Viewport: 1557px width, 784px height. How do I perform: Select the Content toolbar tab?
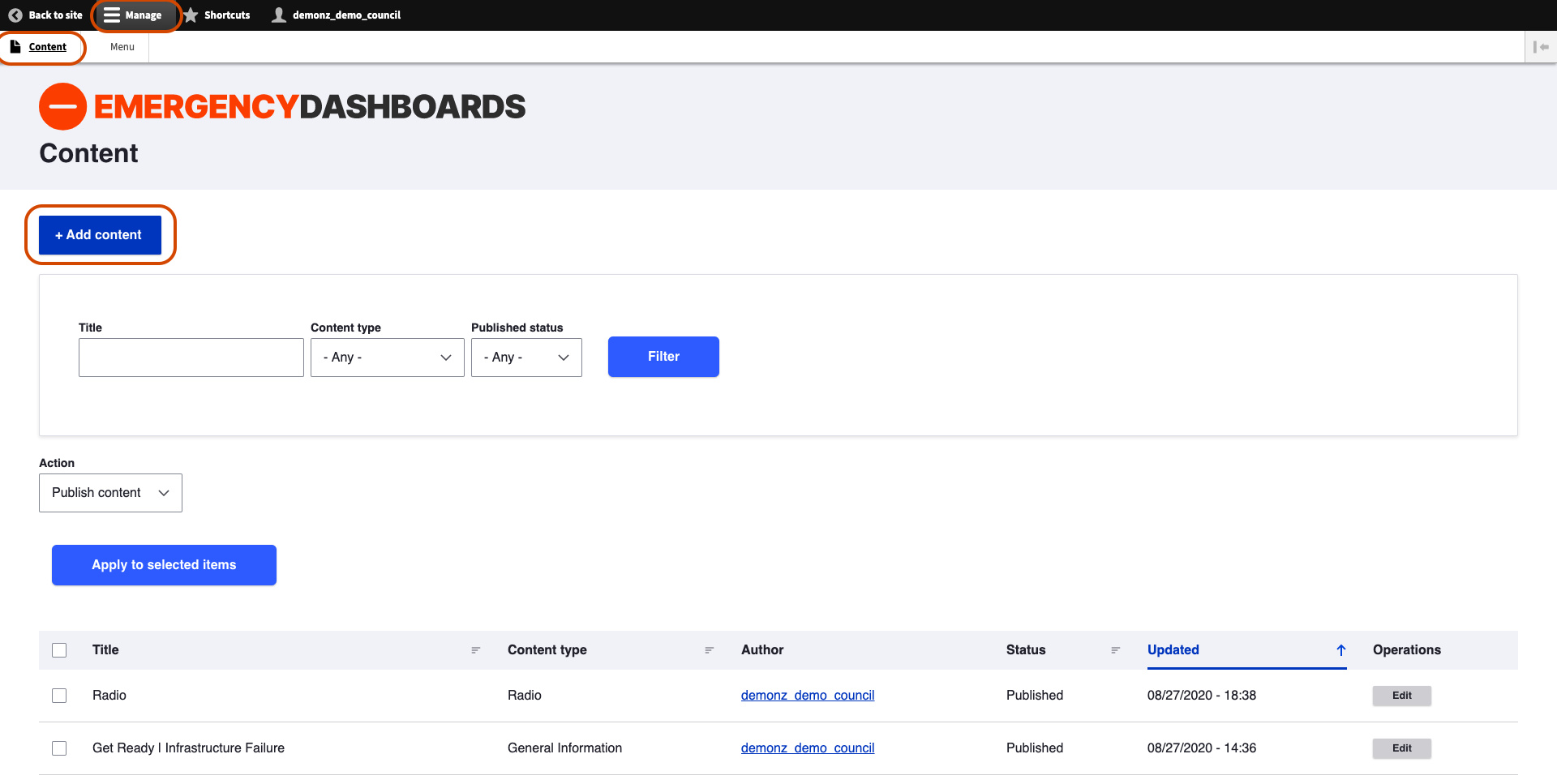pyautogui.click(x=39, y=47)
